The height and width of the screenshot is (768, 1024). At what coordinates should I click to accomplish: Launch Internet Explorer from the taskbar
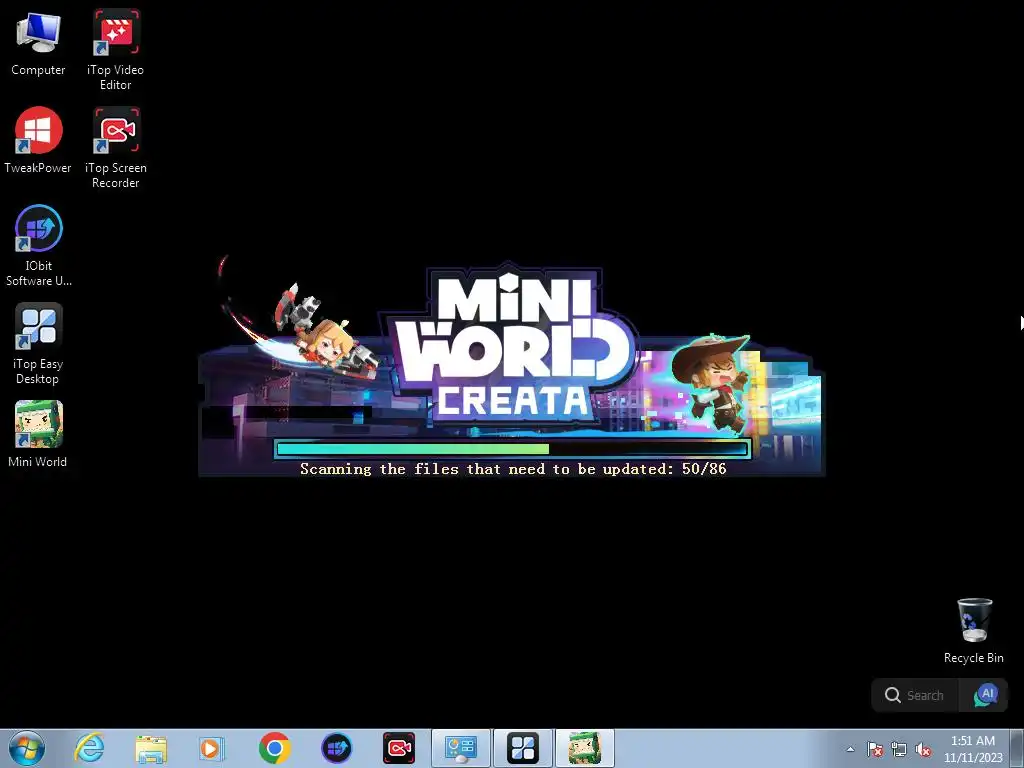pos(89,748)
